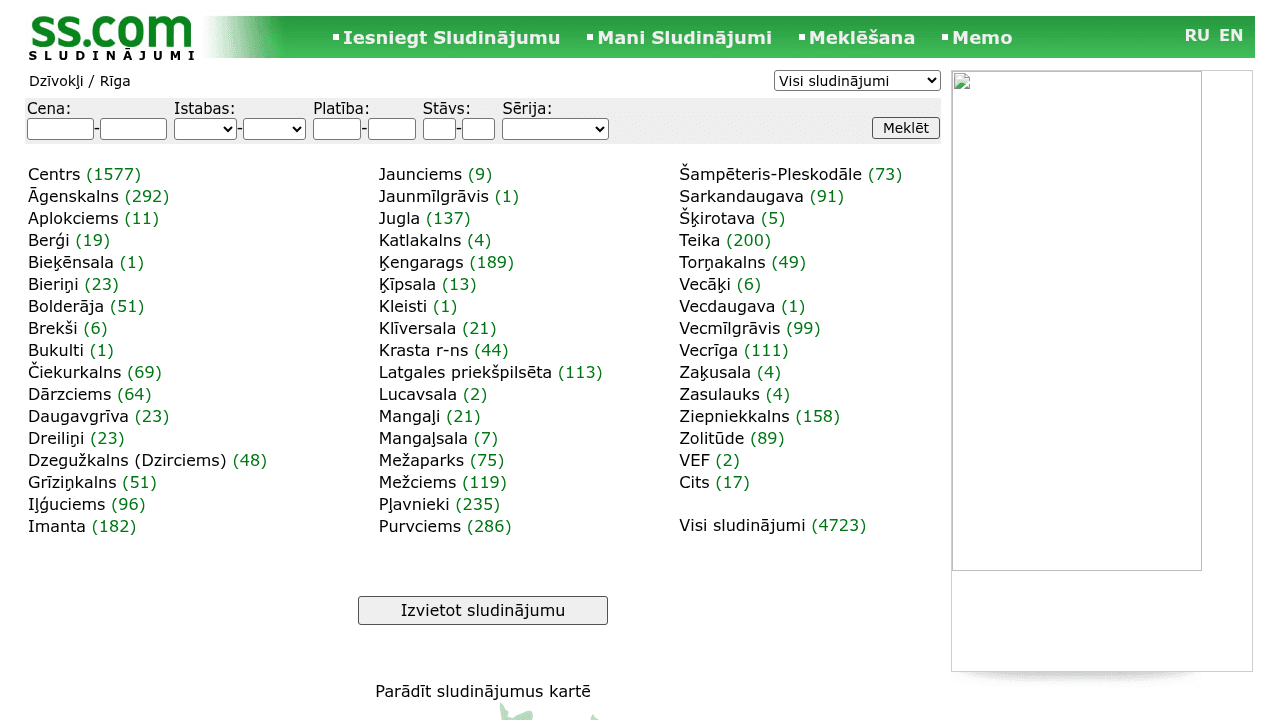This screenshot has height=720, width=1280.
Task: Focus the maximum Cena input field
Action: pyautogui.click(x=133, y=129)
